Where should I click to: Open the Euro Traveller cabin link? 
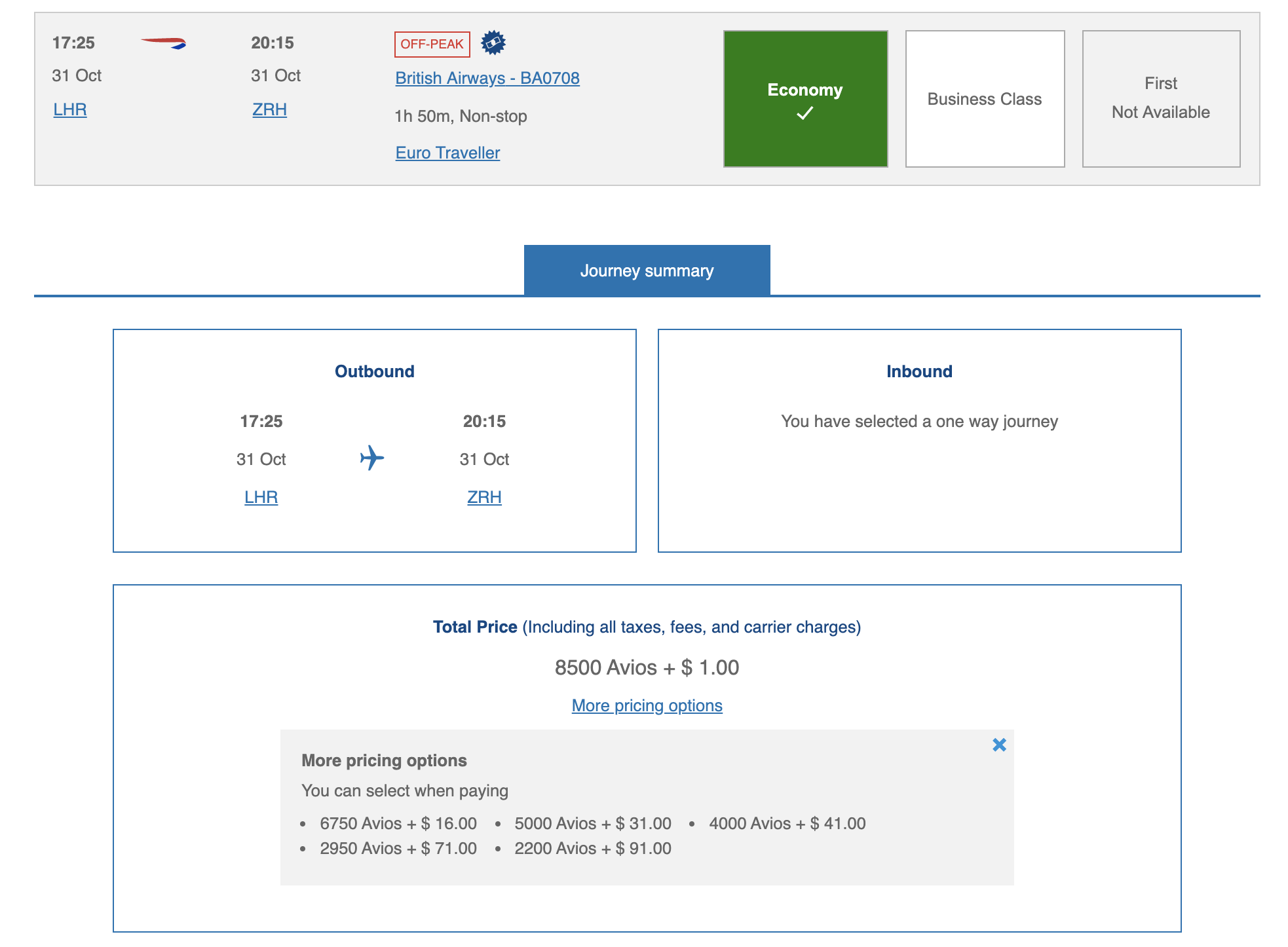click(x=447, y=153)
